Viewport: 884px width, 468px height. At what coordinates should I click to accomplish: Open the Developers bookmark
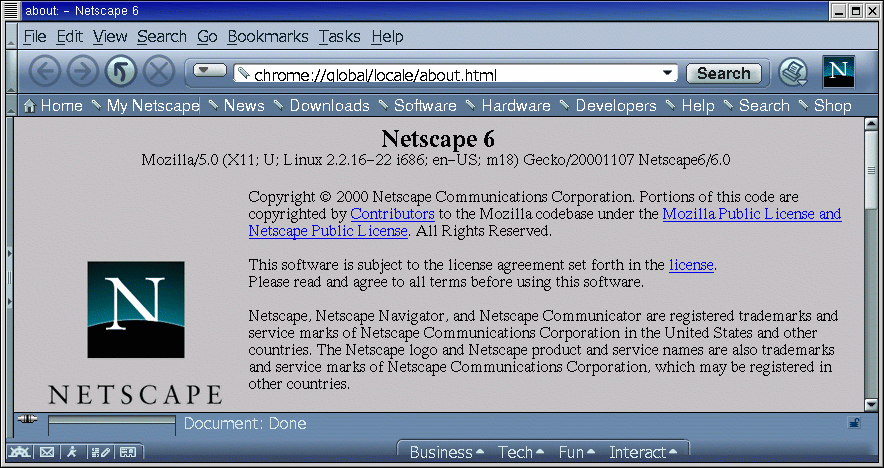point(608,105)
